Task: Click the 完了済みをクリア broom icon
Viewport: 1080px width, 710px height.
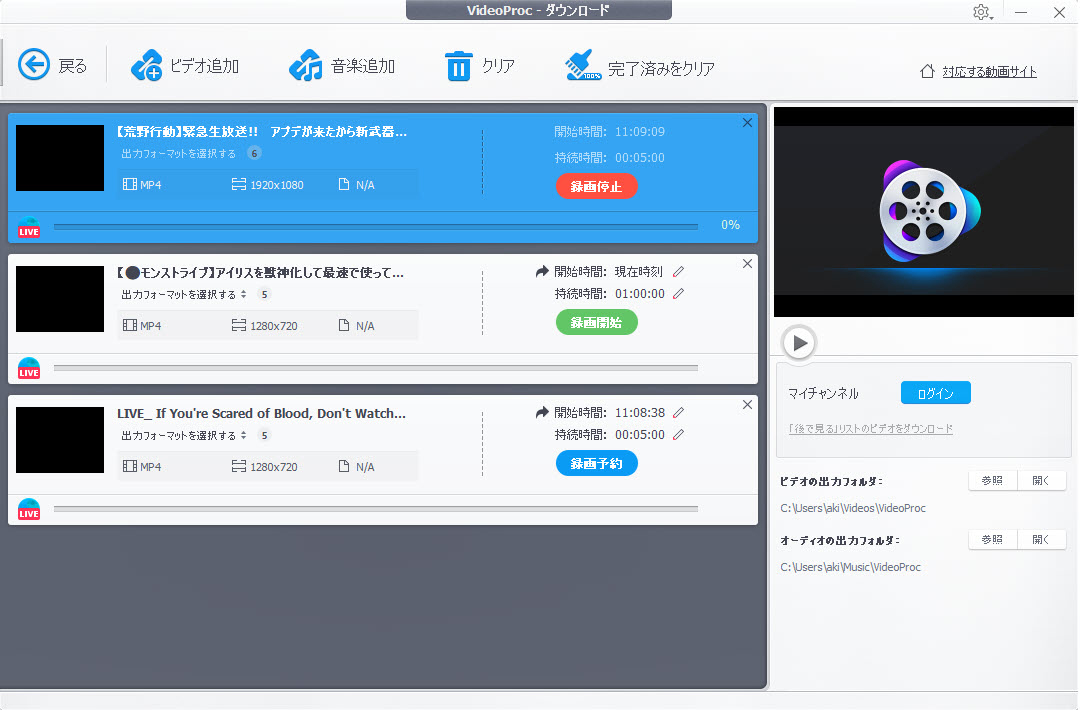Action: coord(583,65)
